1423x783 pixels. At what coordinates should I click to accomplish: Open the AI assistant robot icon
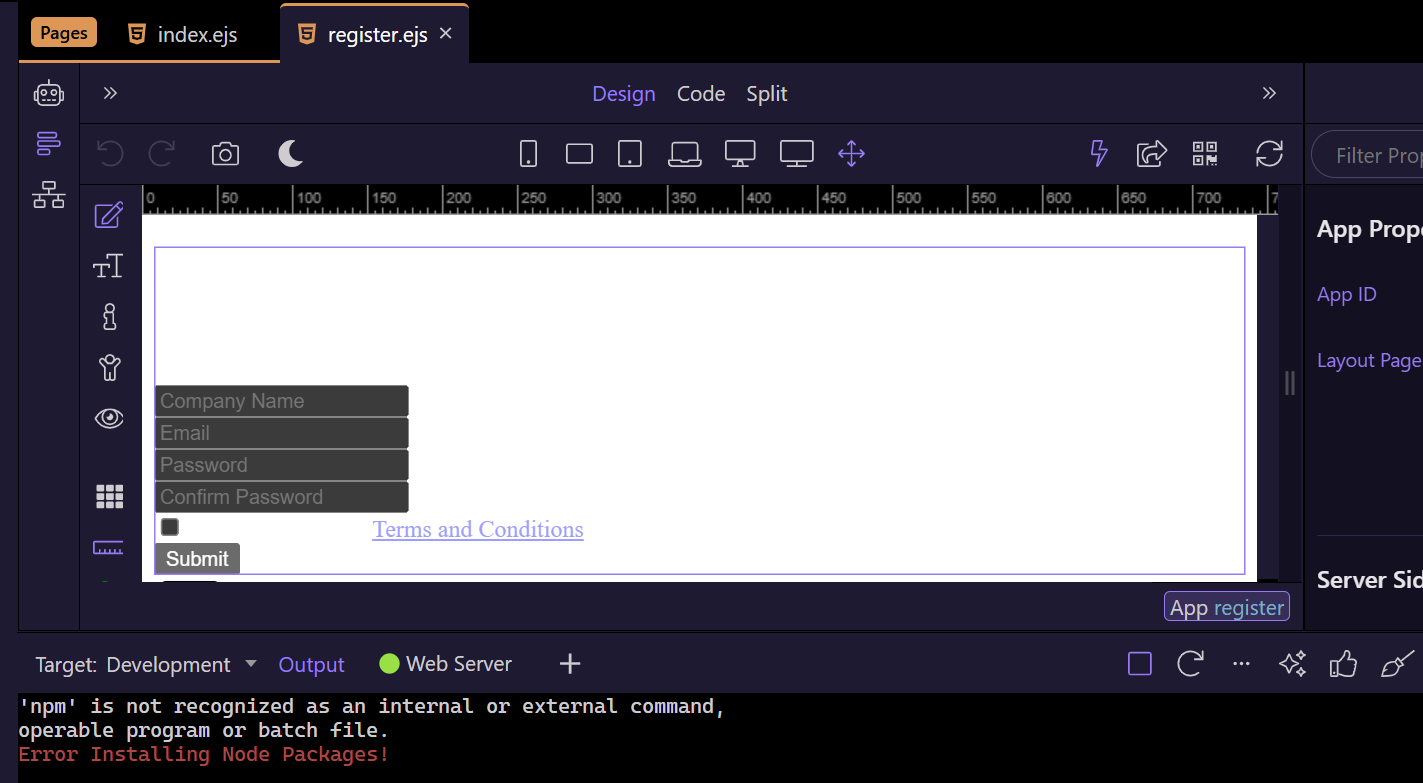49,94
